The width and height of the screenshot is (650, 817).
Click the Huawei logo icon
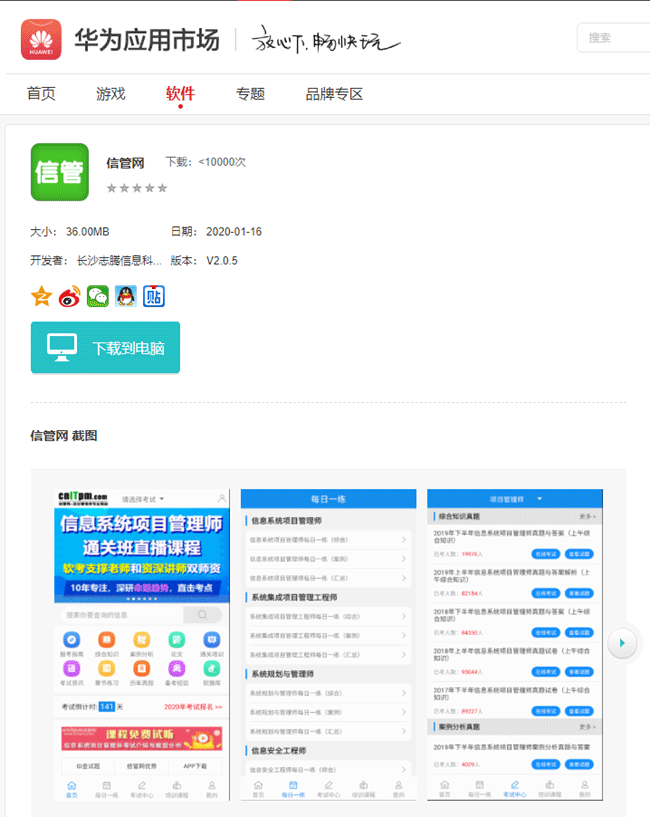pos(41,38)
